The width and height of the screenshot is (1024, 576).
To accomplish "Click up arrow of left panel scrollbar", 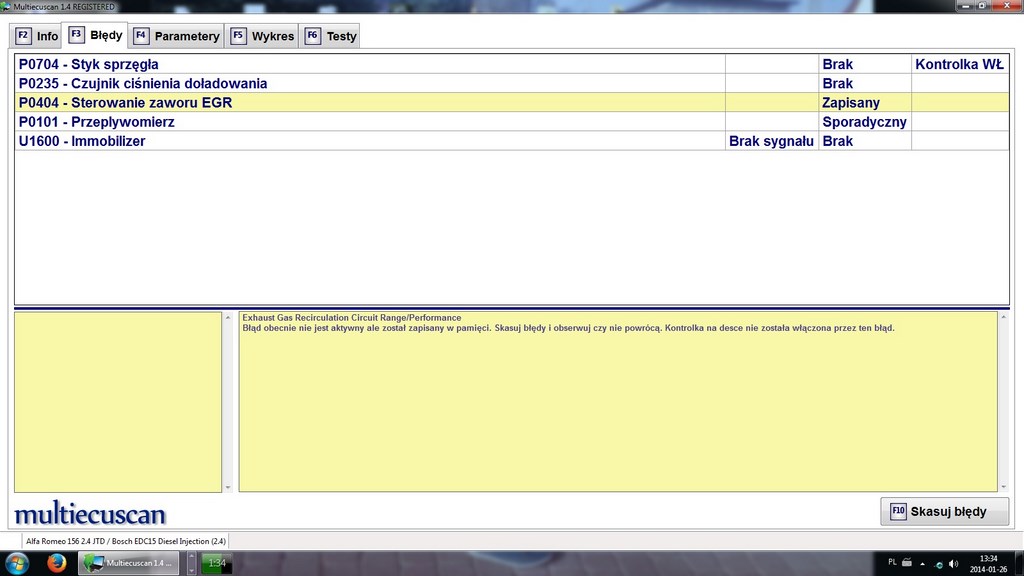I will [x=228, y=317].
